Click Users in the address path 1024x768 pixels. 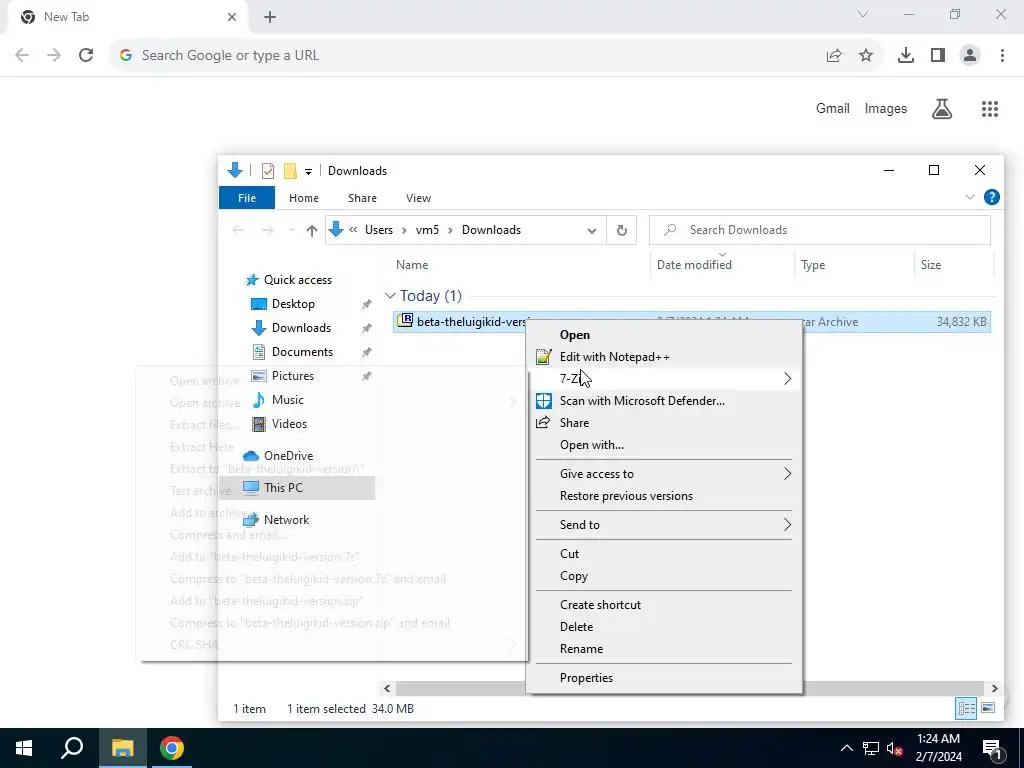(379, 230)
